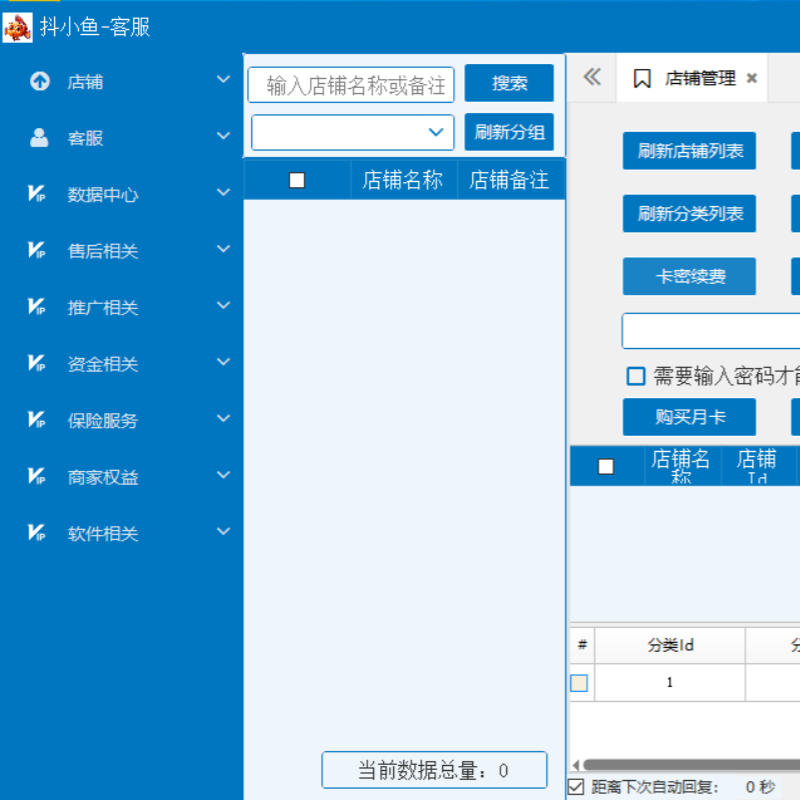Sort by the 店铺名称 column in left list

tap(403, 180)
